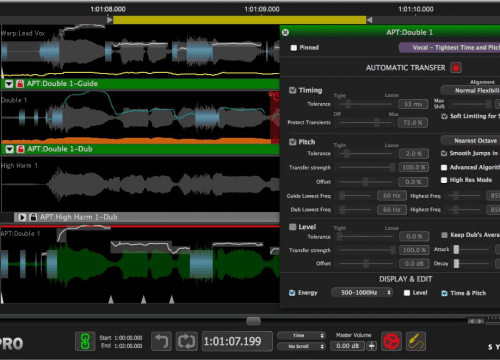Toggle the Pitch checkbox
500x360 pixels.
[292, 142]
